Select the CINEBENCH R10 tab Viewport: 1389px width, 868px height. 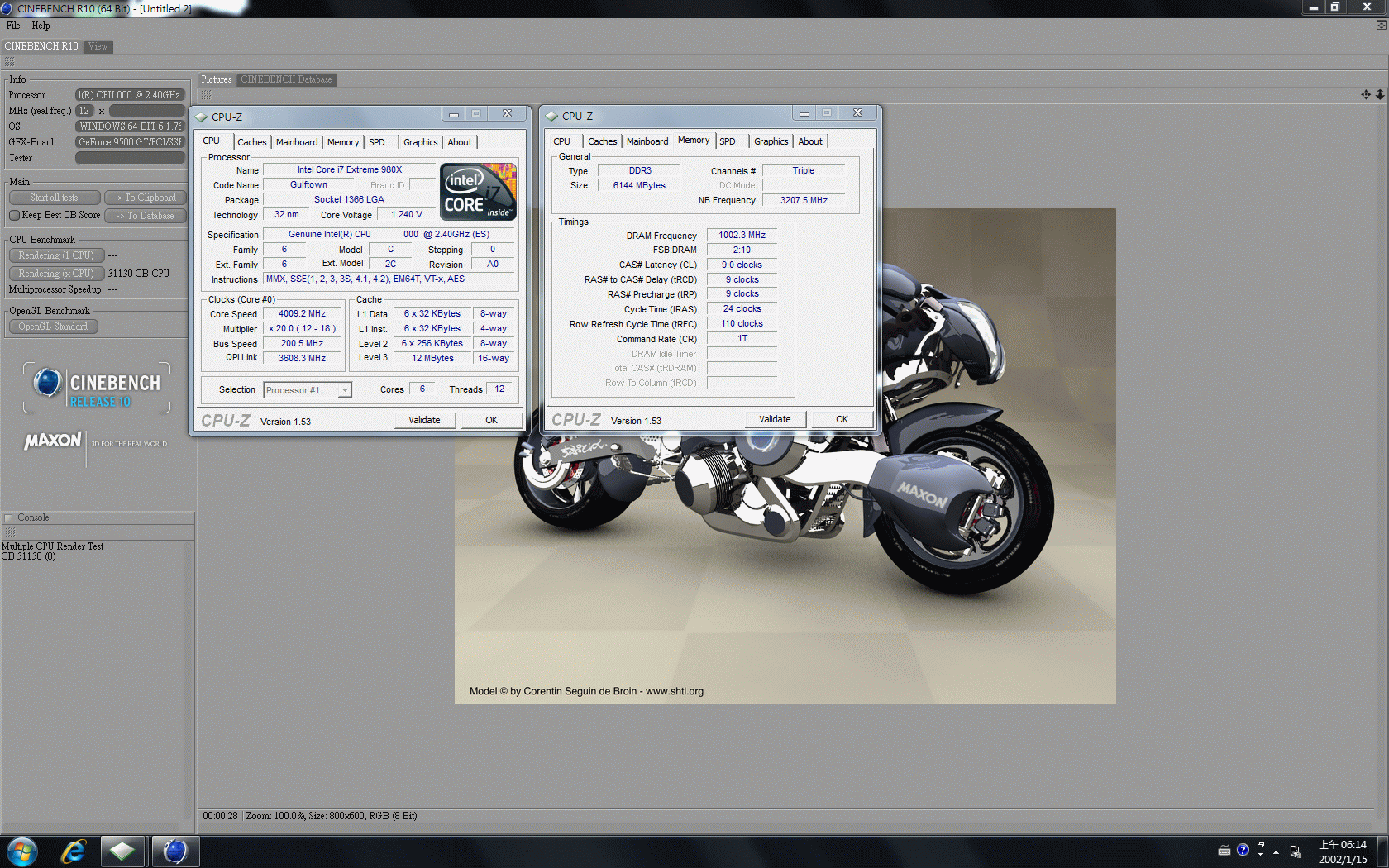[41, 46]
